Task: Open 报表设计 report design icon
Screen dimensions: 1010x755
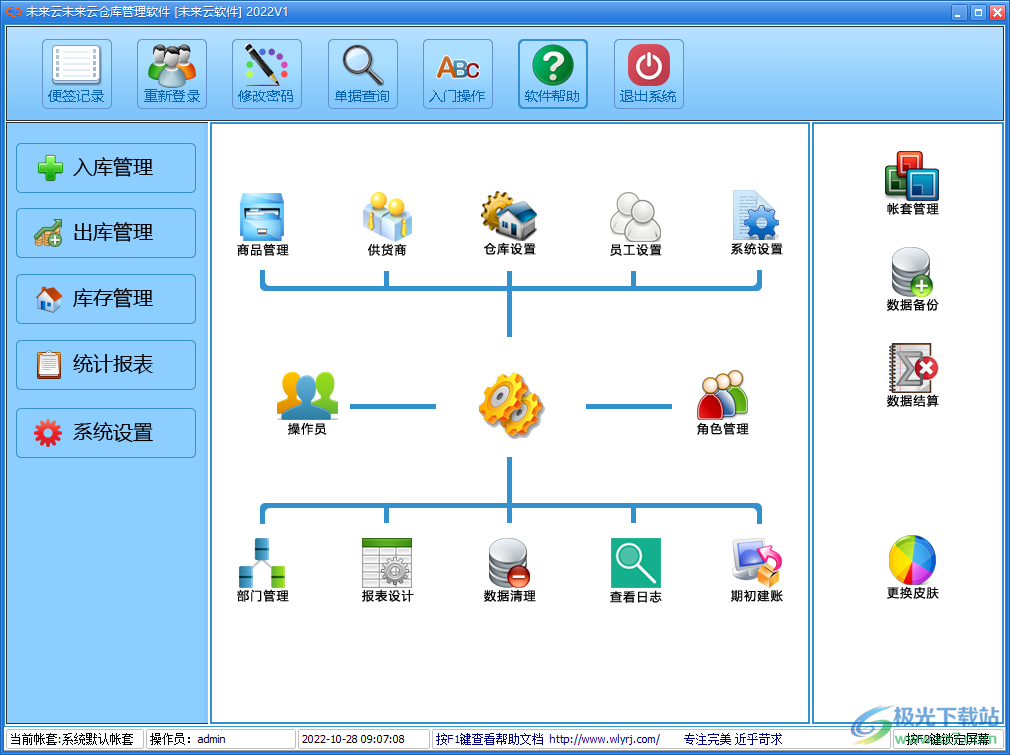Action: (387, 571)
